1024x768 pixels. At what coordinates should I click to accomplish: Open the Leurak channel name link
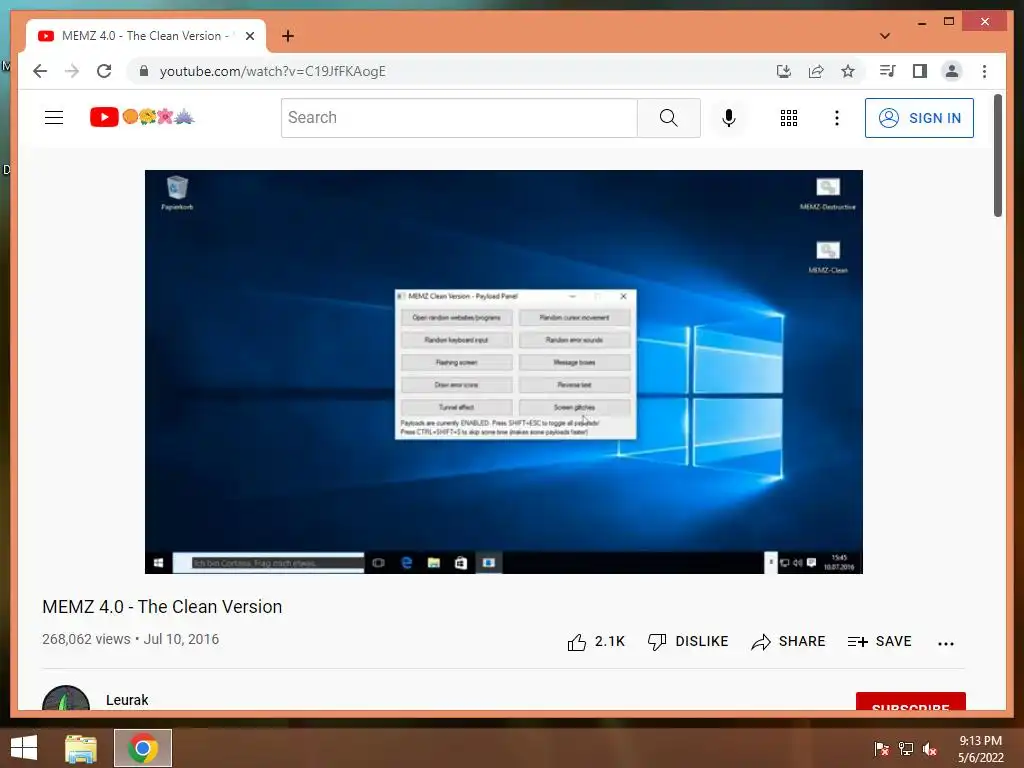[127, 700]
